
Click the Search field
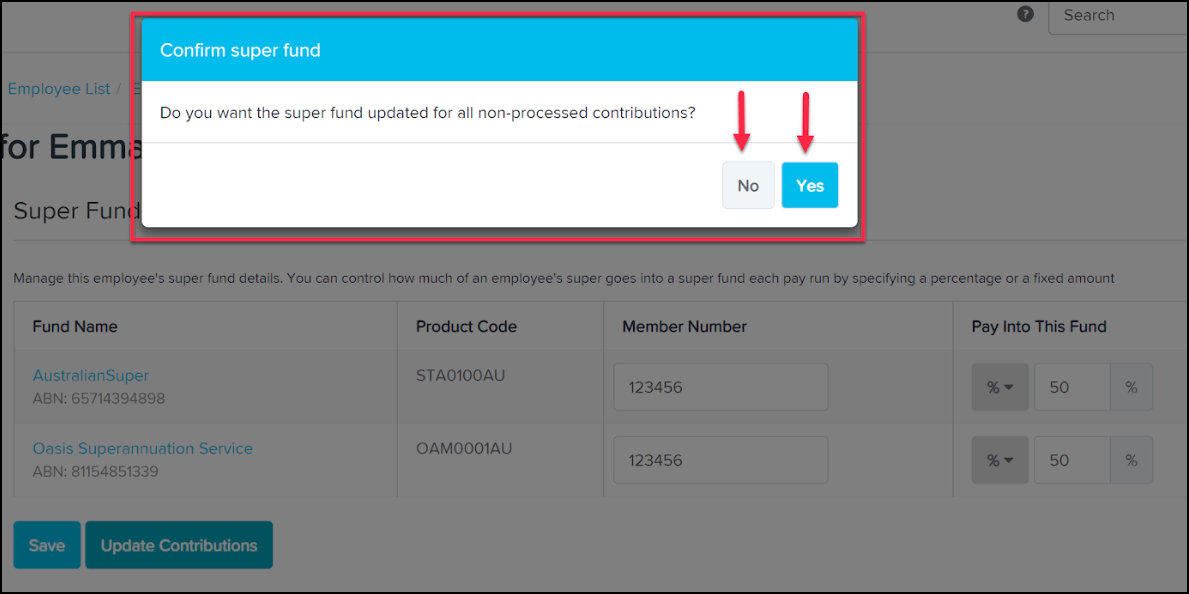(1118, 17)
